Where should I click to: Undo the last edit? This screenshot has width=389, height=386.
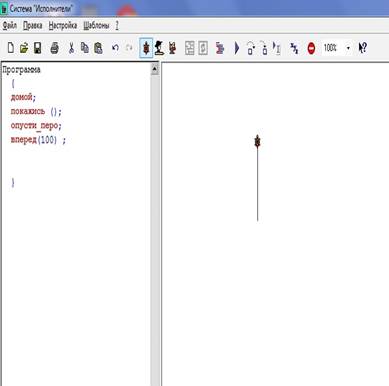[115, 48]
